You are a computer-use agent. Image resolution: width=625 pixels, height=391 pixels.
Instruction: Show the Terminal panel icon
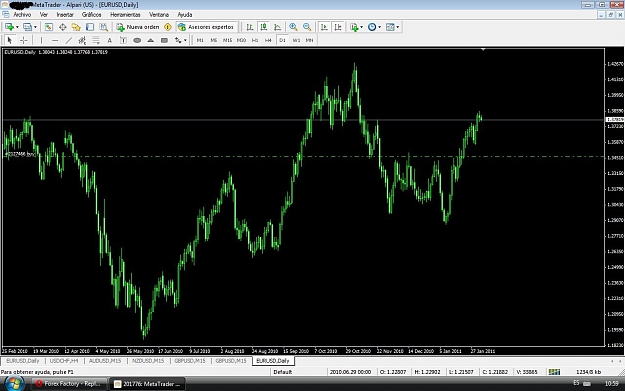pyautogui.click(x=90, y=27)
